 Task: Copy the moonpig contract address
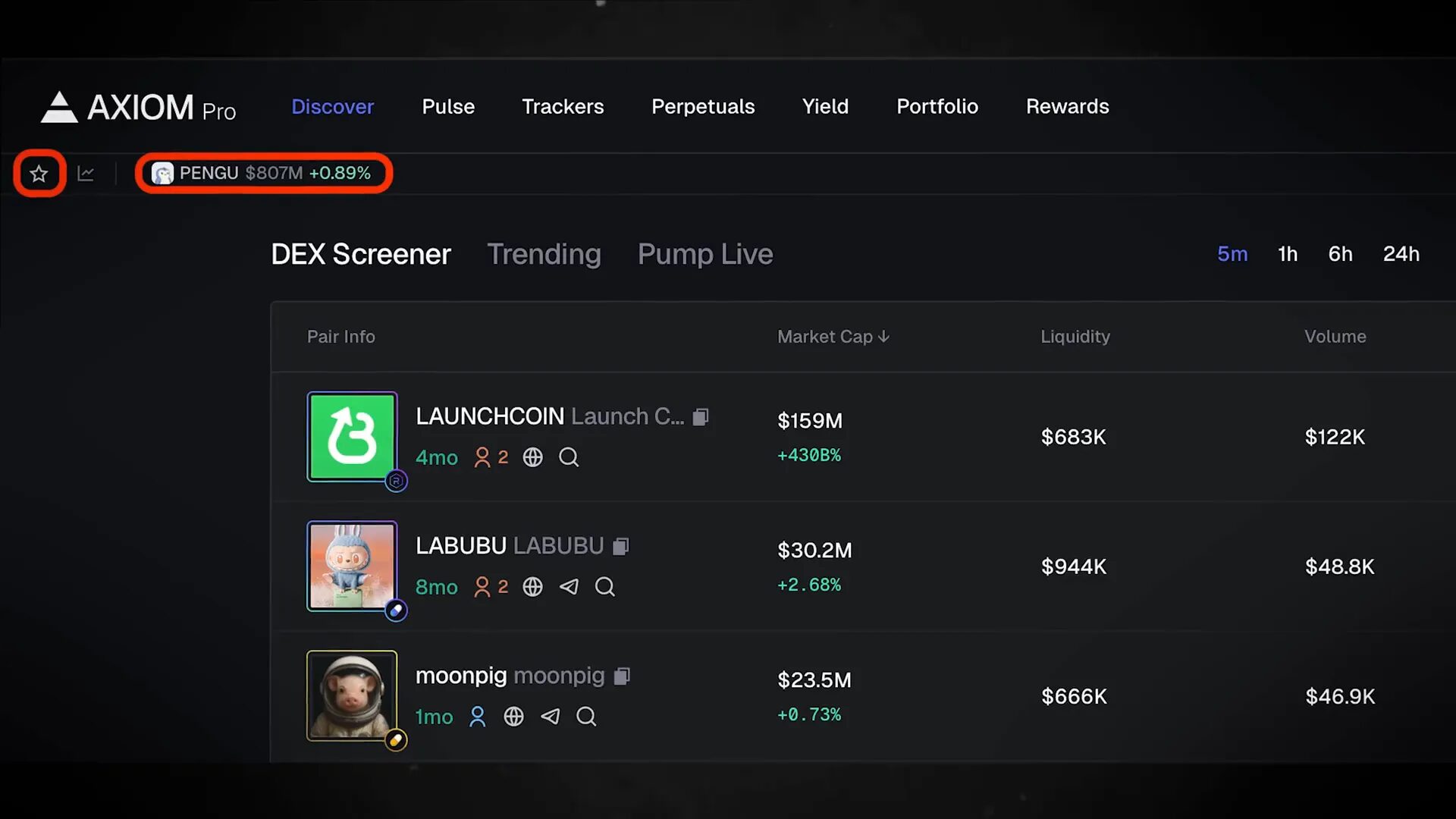622,675
